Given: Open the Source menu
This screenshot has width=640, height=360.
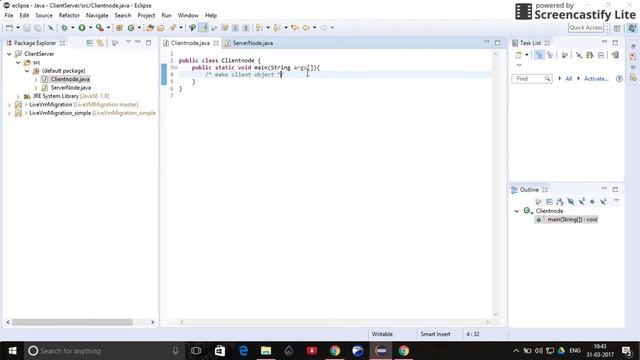Looking at the screenshot, I should coord(44,16).
